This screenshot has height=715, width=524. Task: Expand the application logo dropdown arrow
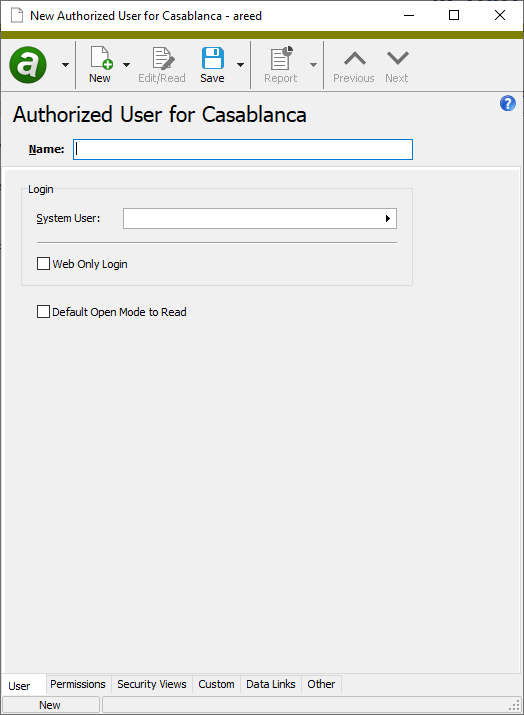click(66, 65)
